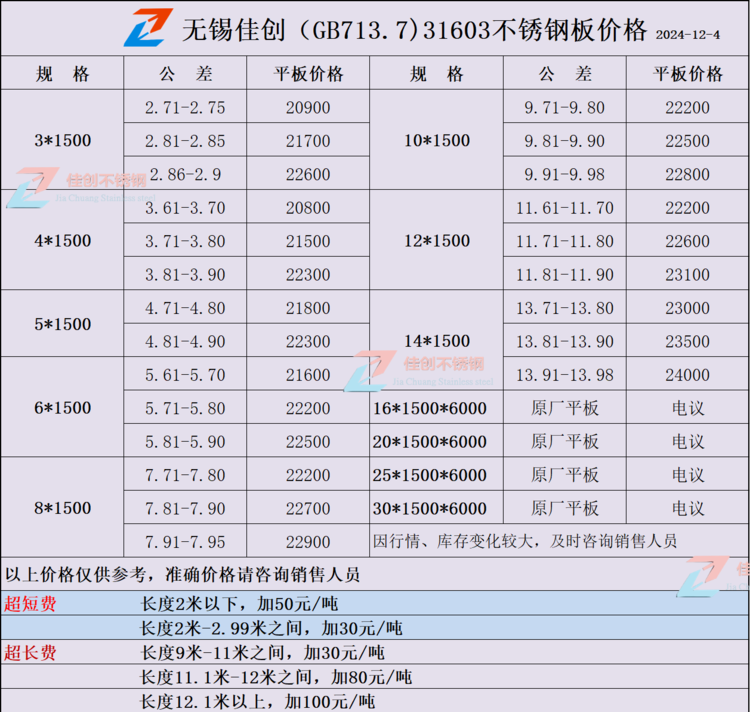Click the red-blue Z company logo
This screenshot has width=750, height=712.
(148, 27)
